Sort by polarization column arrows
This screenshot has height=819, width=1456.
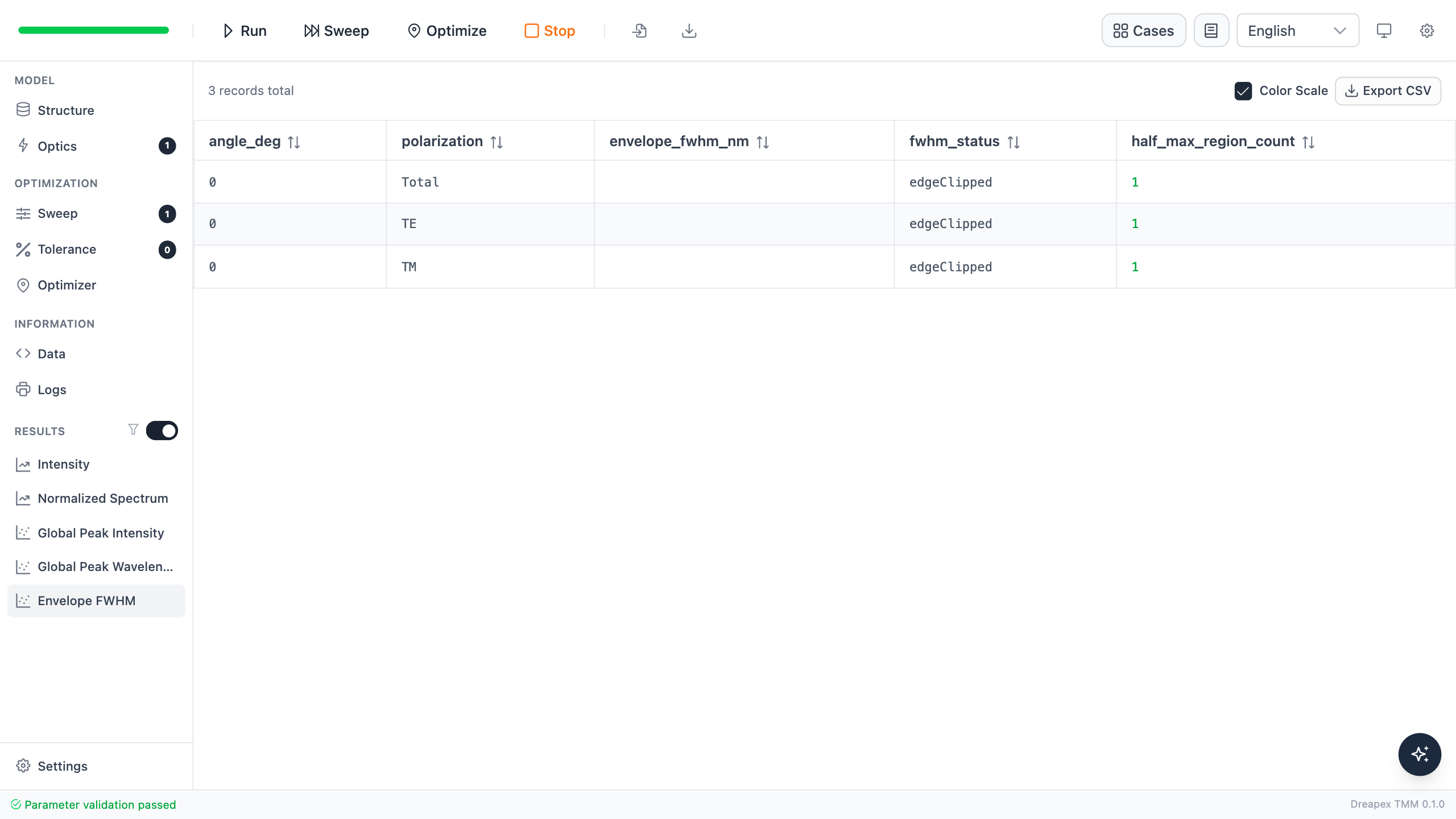pos(497,142)
